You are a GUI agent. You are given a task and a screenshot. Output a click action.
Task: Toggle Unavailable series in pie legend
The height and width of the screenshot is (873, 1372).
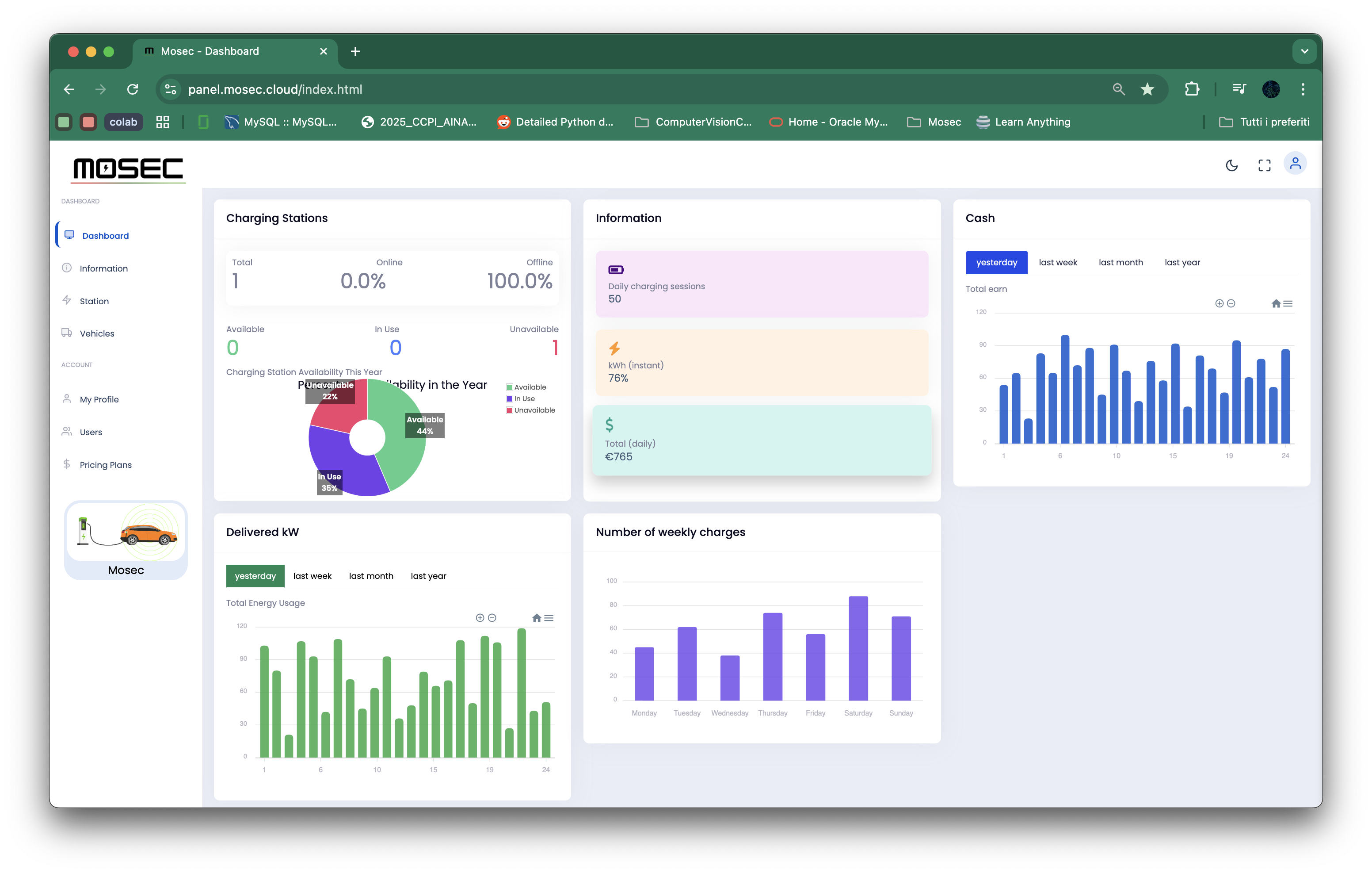[x=534, y=410]
